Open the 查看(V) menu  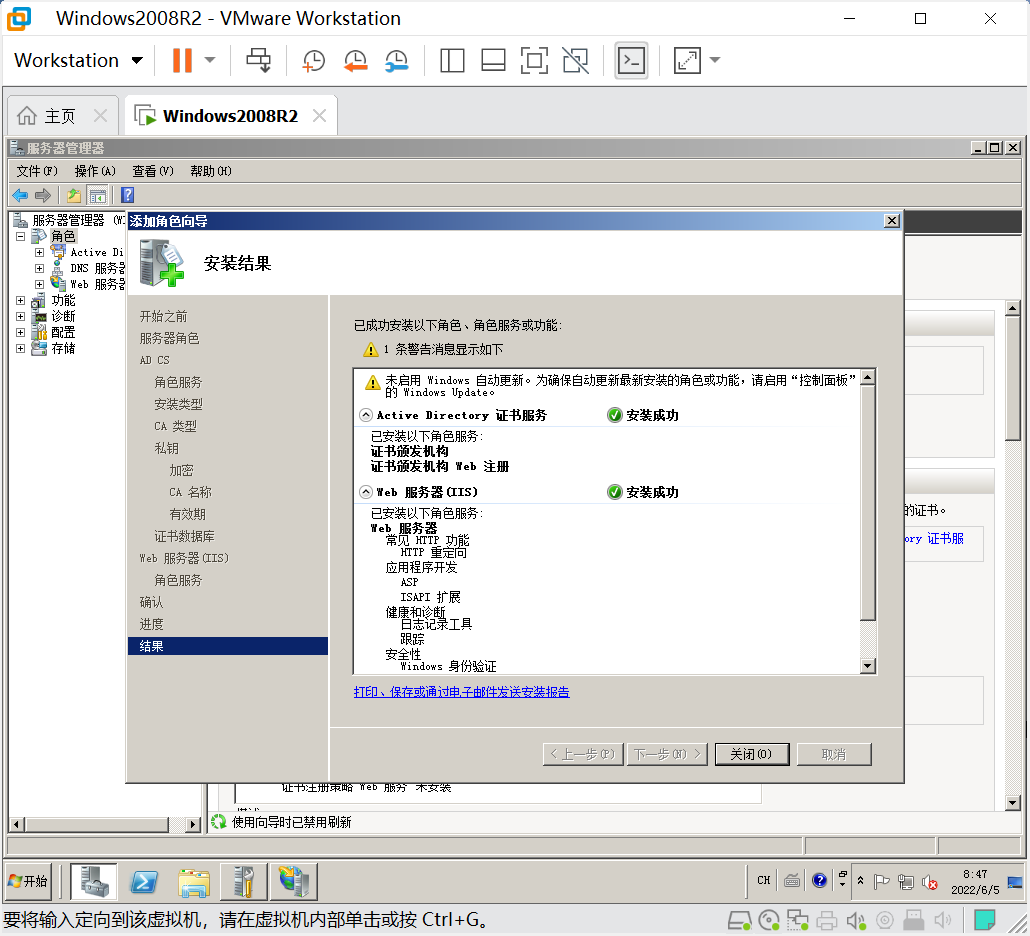point(152,171)
